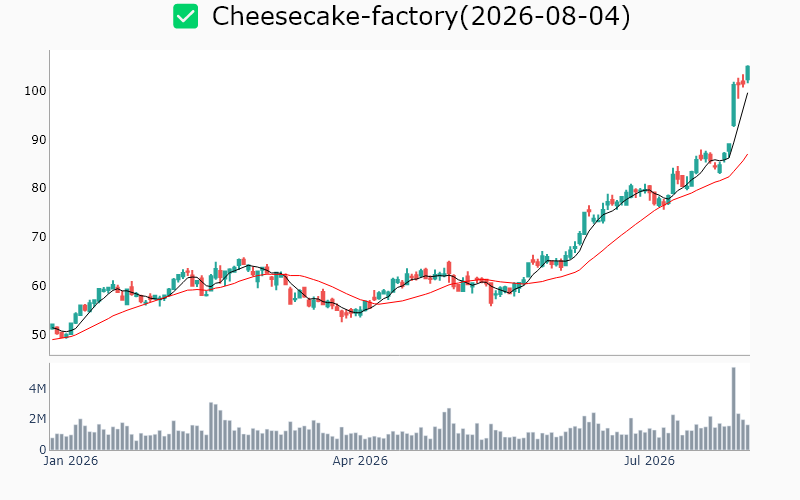800x500 pixels.
Task: Click the large green gap-up candlestick
Action: pos(734,105)
